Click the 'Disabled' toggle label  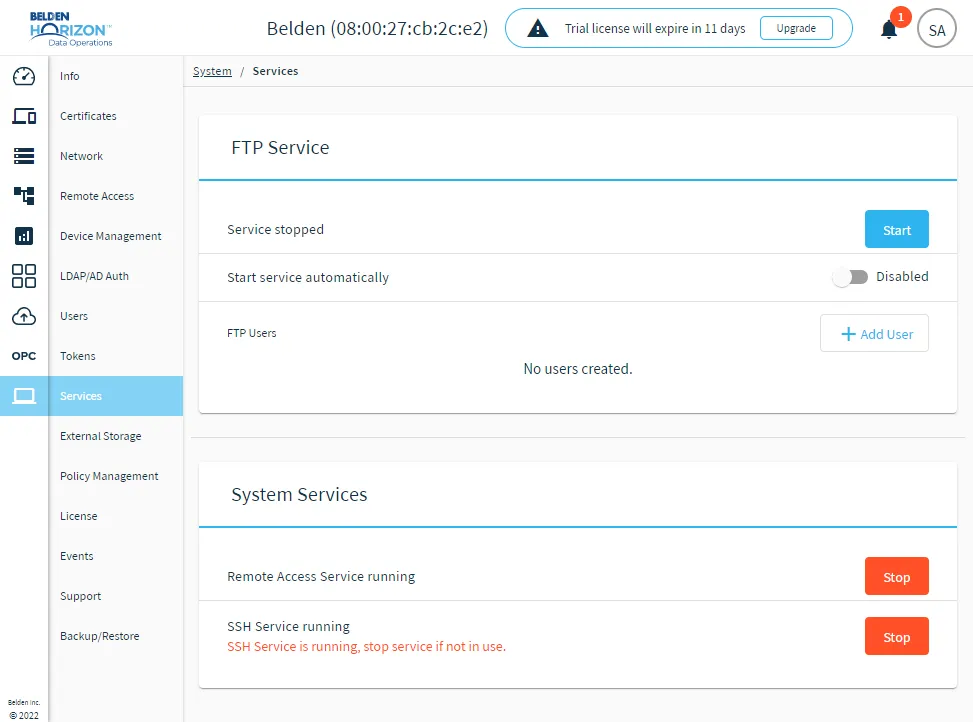(902, 277)
